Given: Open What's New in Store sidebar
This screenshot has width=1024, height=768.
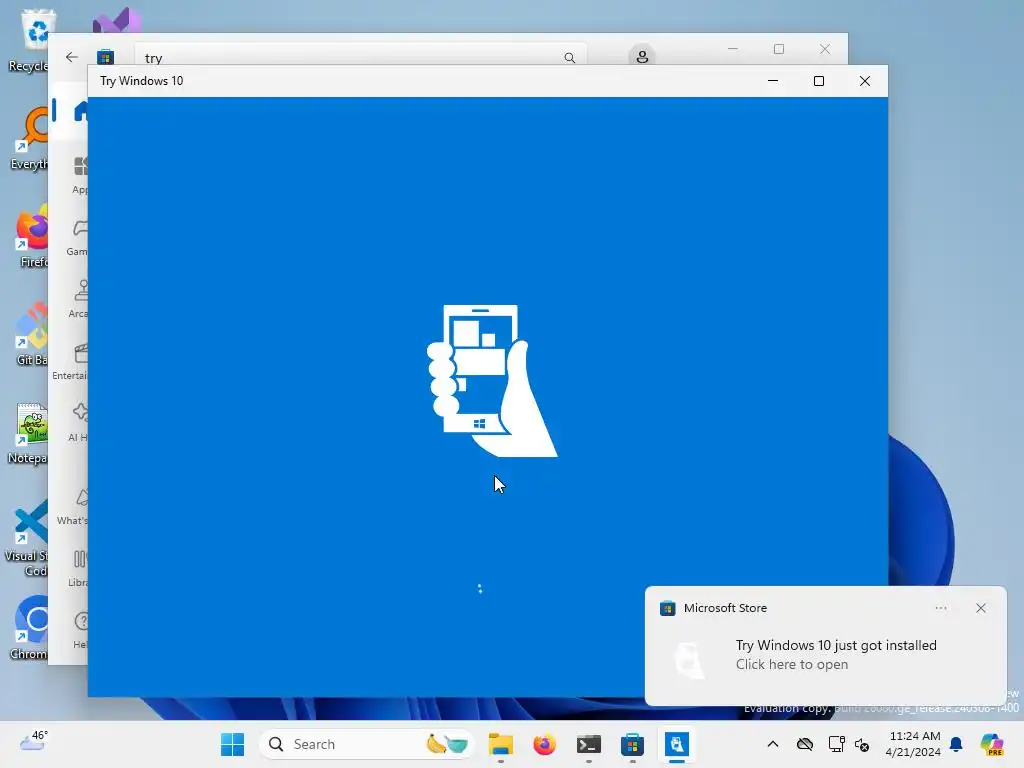Looking at the screenshot, I should coord(73,506).
